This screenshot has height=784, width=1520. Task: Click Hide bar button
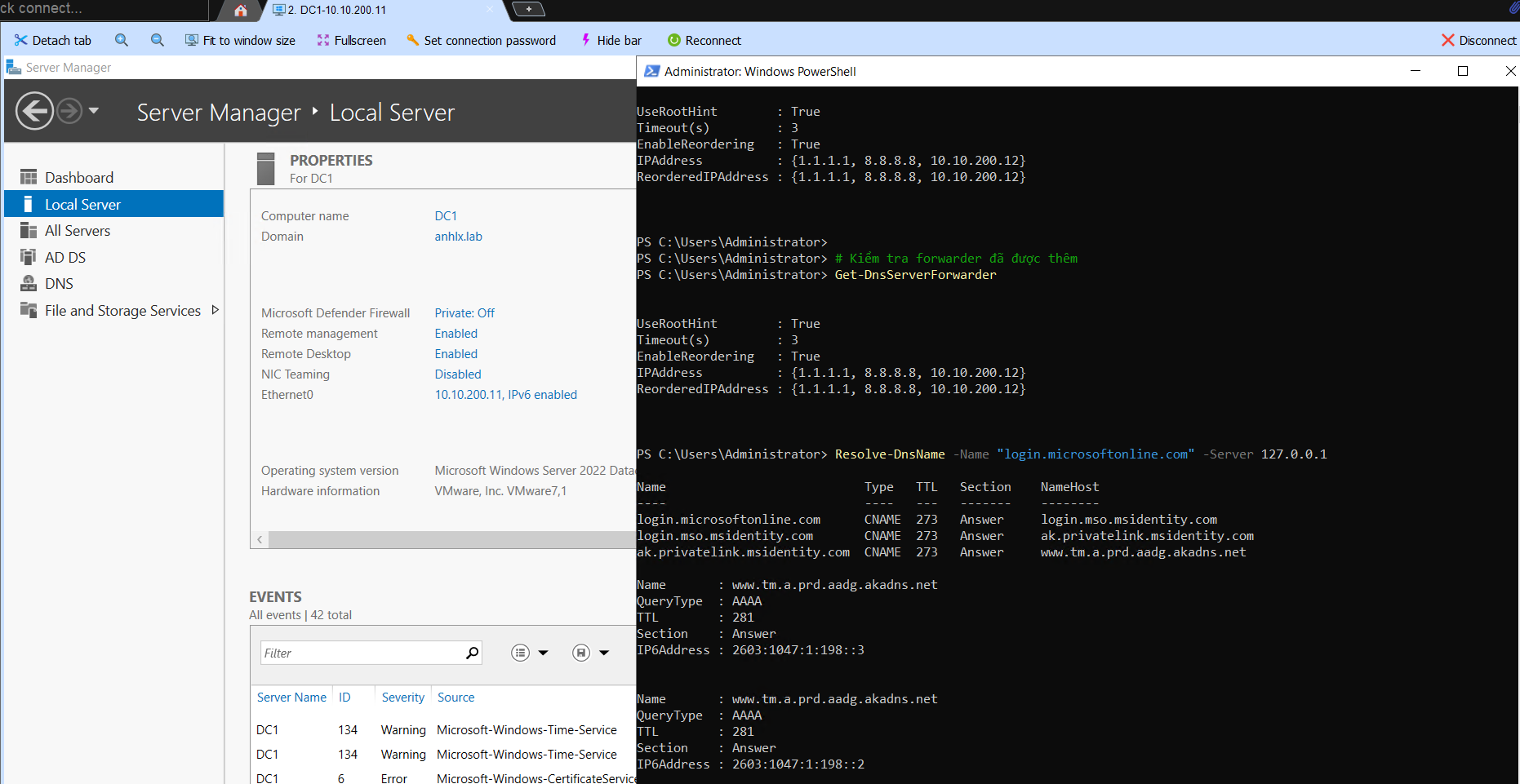point(611,40)
